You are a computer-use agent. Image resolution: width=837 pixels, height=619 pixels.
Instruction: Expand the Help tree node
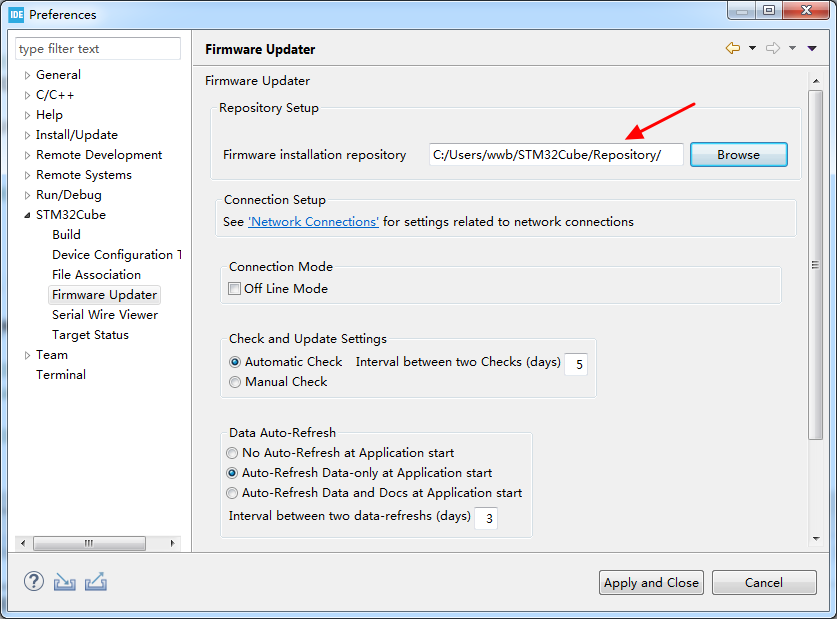(27, 115)
